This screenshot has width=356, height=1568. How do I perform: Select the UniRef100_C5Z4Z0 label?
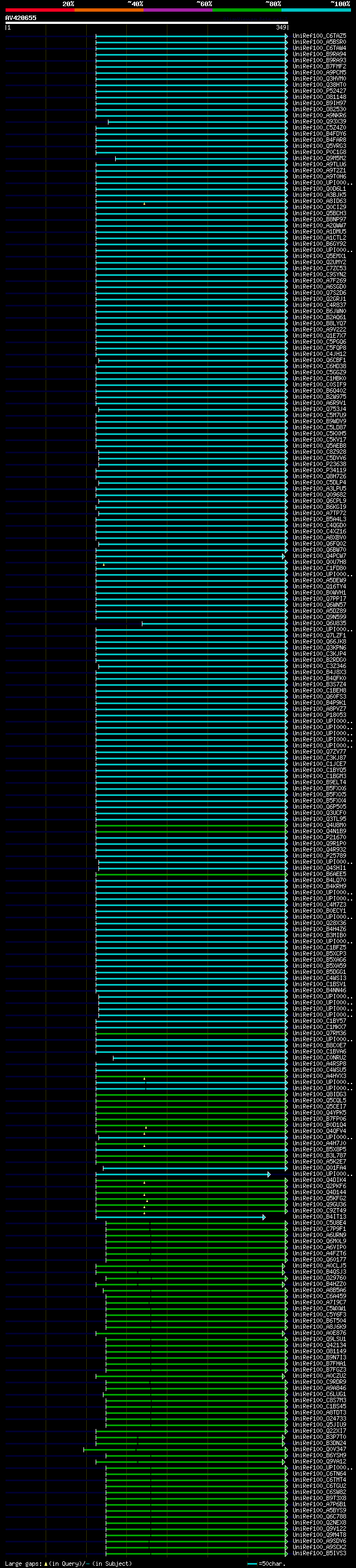pos(319,128)
